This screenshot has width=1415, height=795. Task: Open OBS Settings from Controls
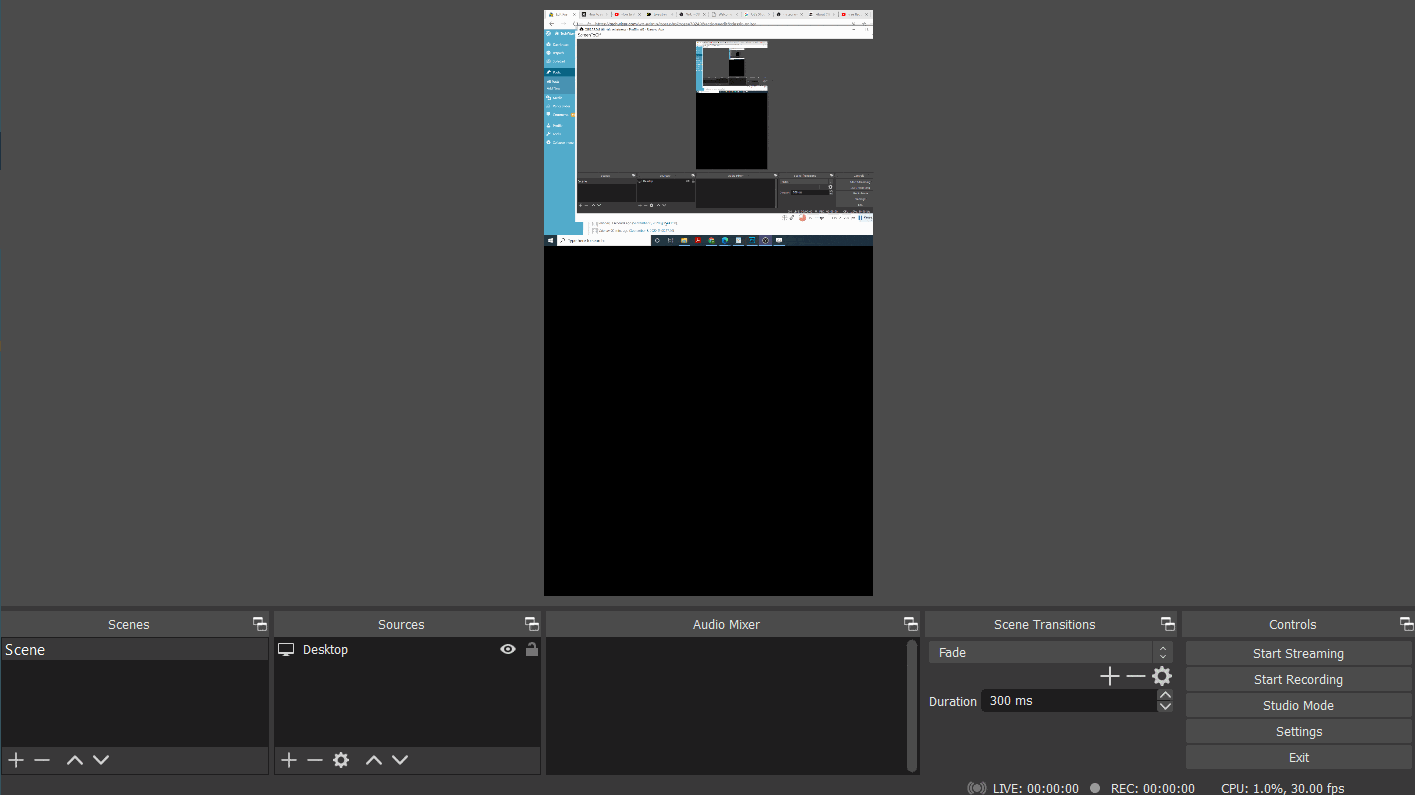(x=1298, y=731)
